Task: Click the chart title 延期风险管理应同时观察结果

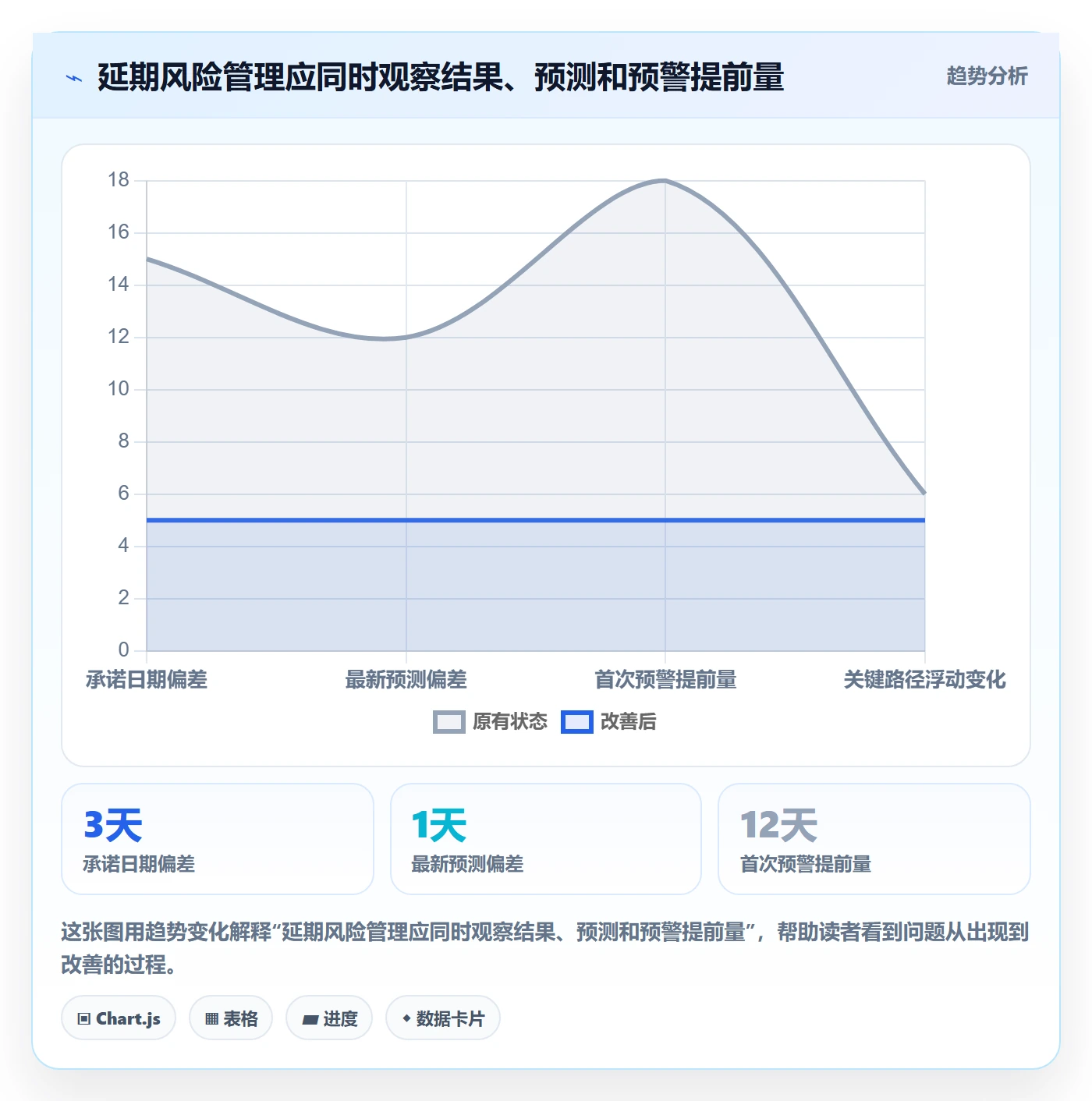Action: 441,77
